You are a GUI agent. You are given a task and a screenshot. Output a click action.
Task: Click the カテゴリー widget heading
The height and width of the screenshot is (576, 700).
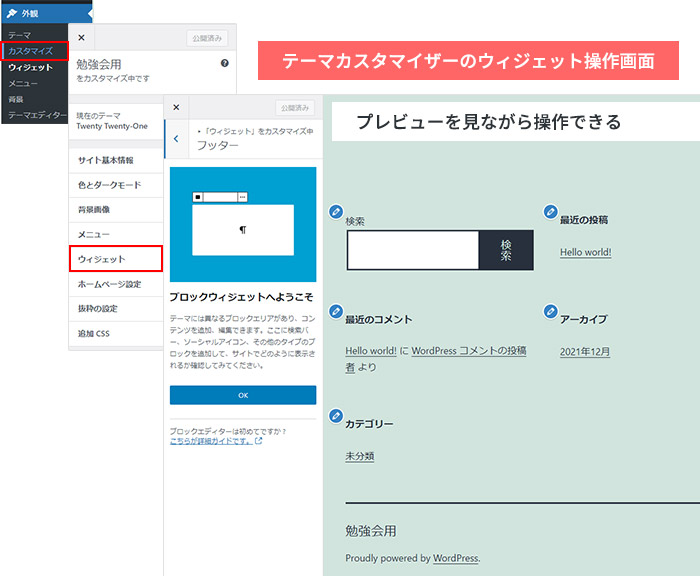point(369,424)
